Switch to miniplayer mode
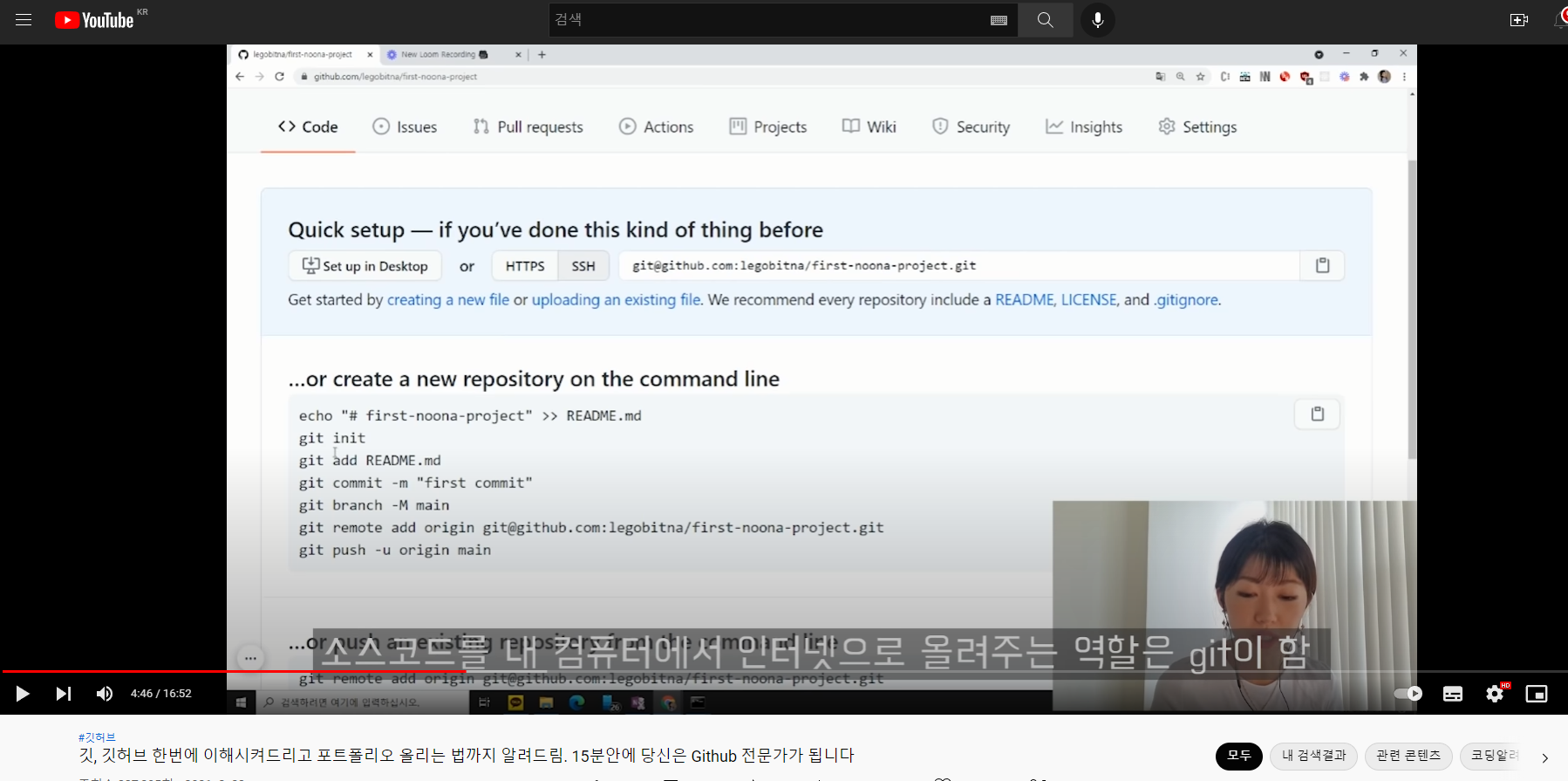The height and width of the screenshot is (781, 1568). tap(1537, 694)
